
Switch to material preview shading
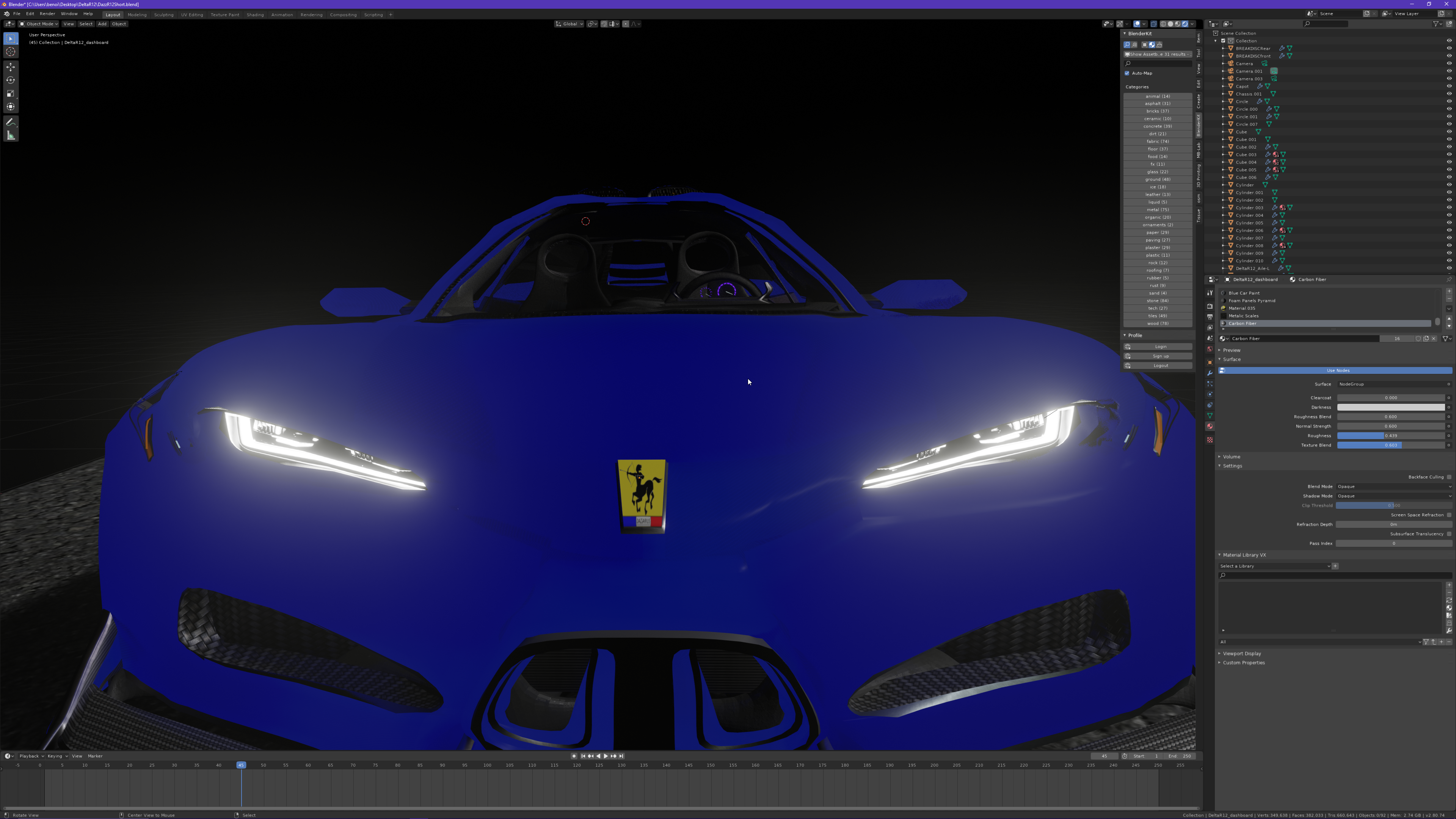coord(1177,24)
